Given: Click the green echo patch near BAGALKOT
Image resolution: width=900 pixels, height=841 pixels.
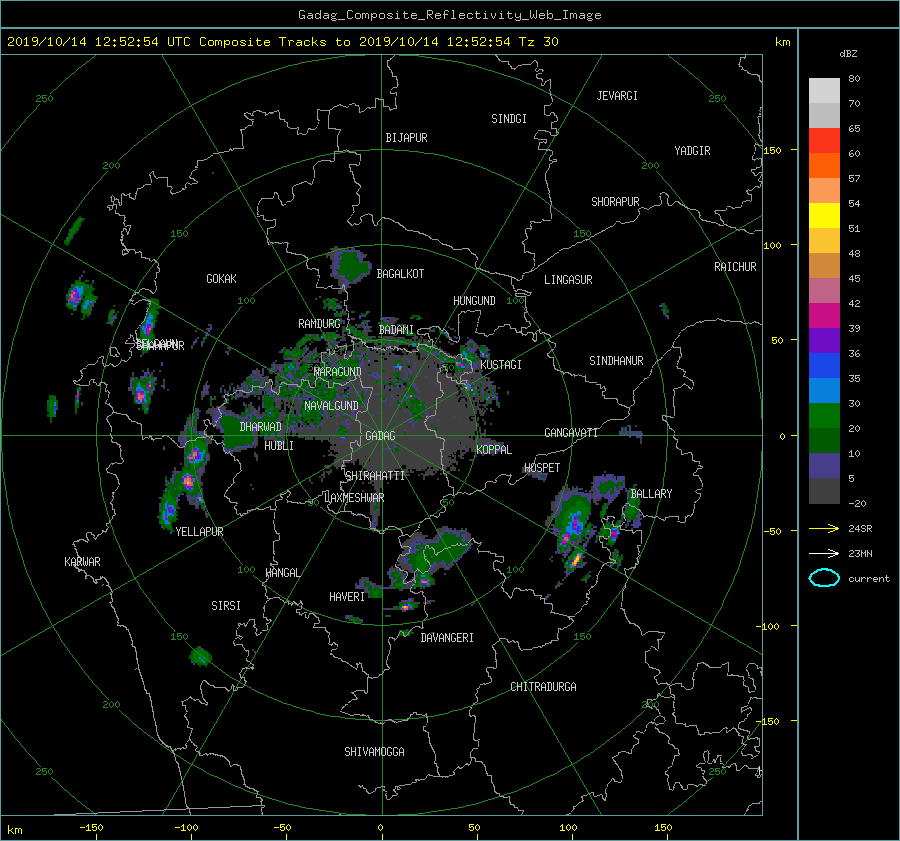Looking at the screenshot, I should [x=350, y=265].
